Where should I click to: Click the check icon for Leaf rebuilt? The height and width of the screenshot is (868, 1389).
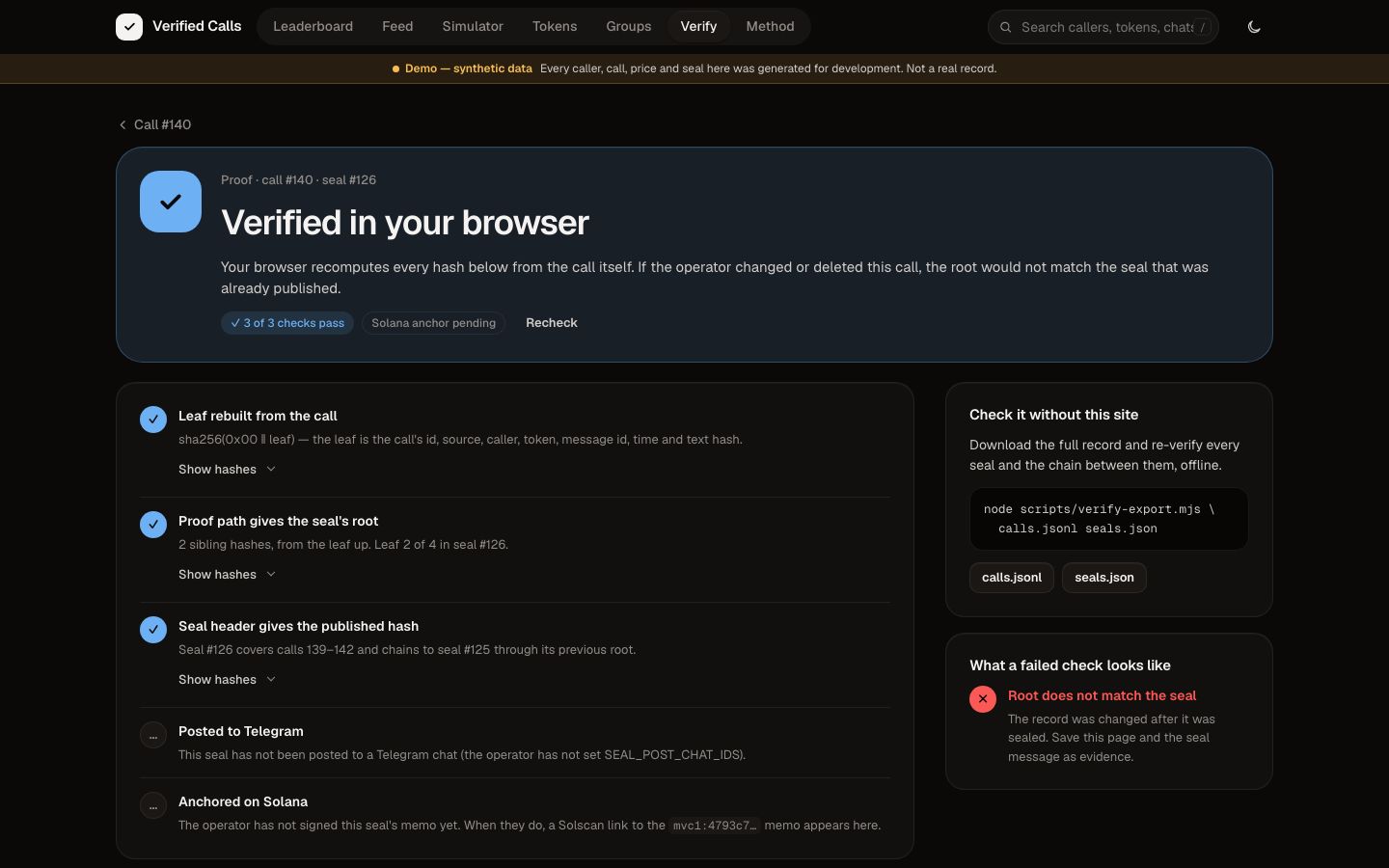(153, 420)
